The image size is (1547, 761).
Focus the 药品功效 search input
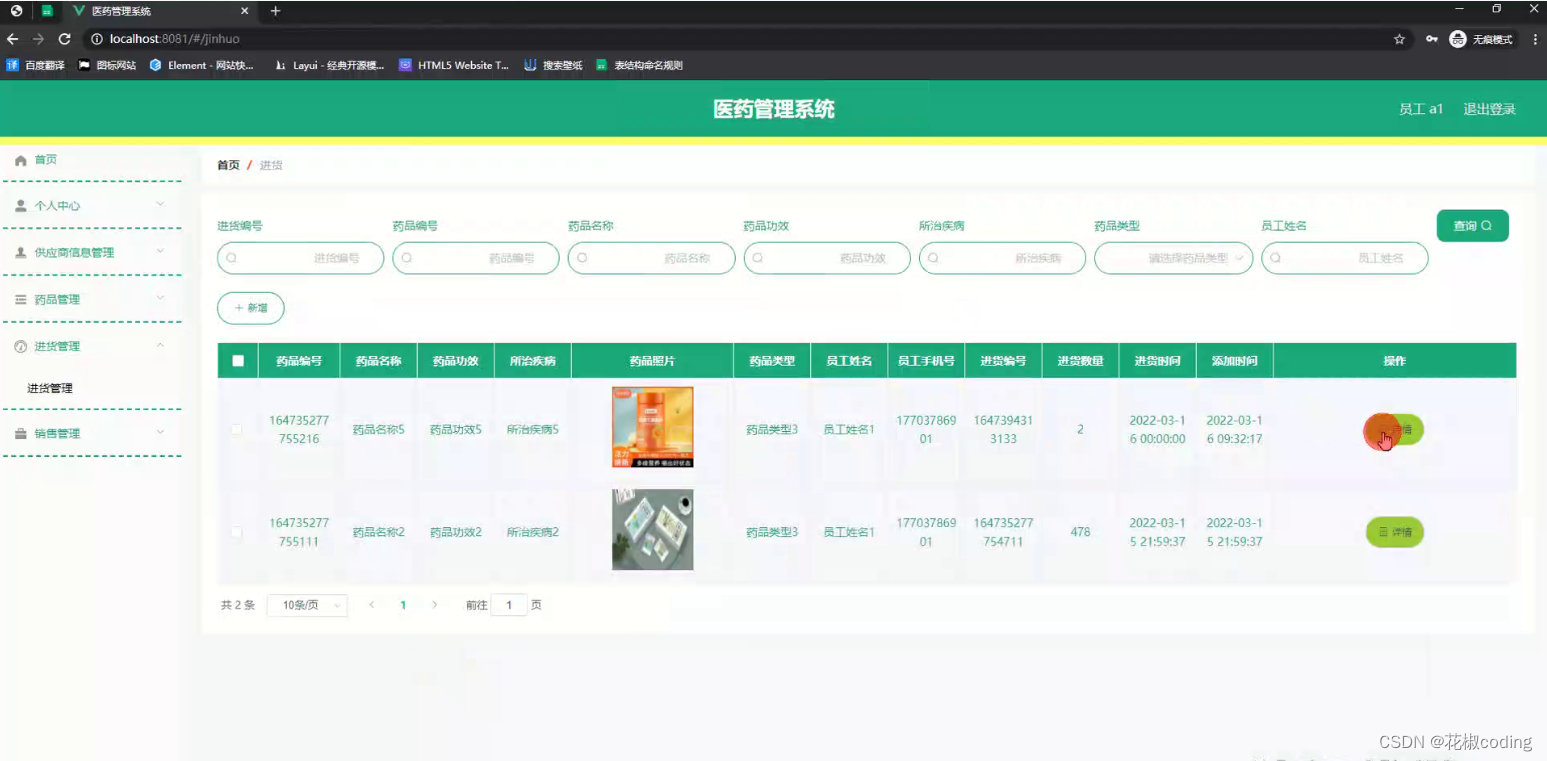pyautogui.click(x=827, y=258)
